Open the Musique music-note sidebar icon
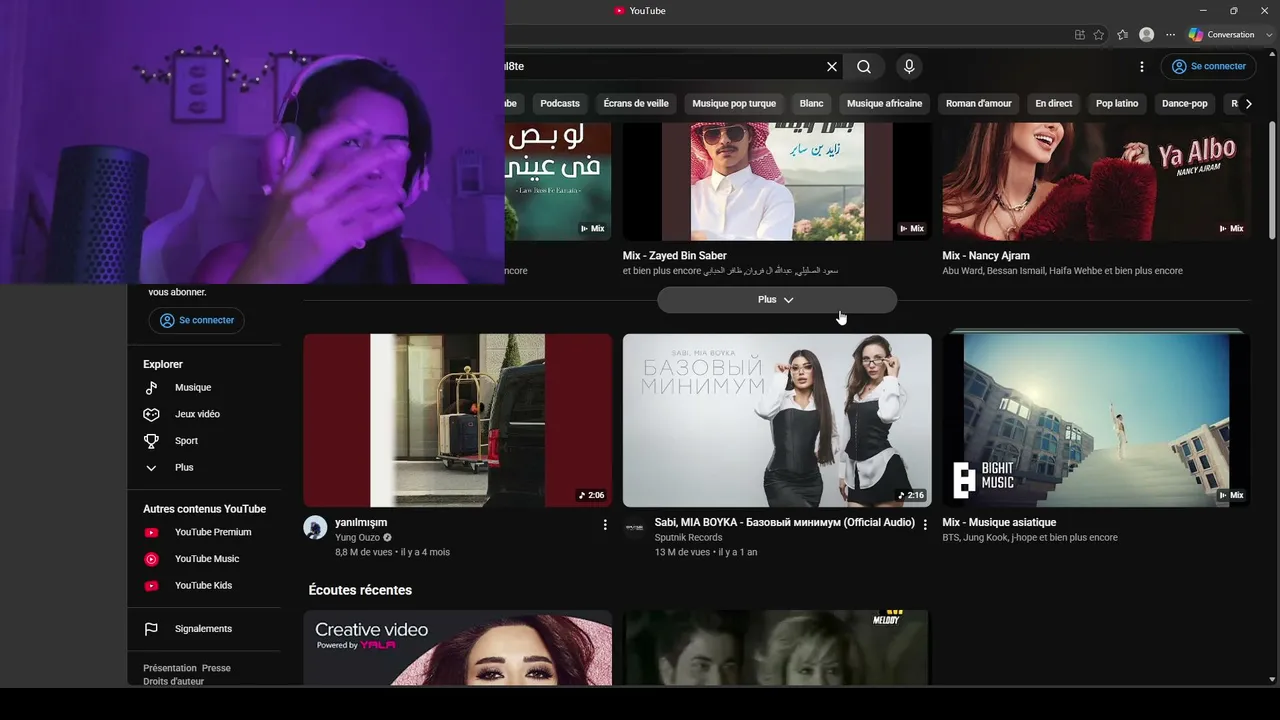 tap(151, 388)
